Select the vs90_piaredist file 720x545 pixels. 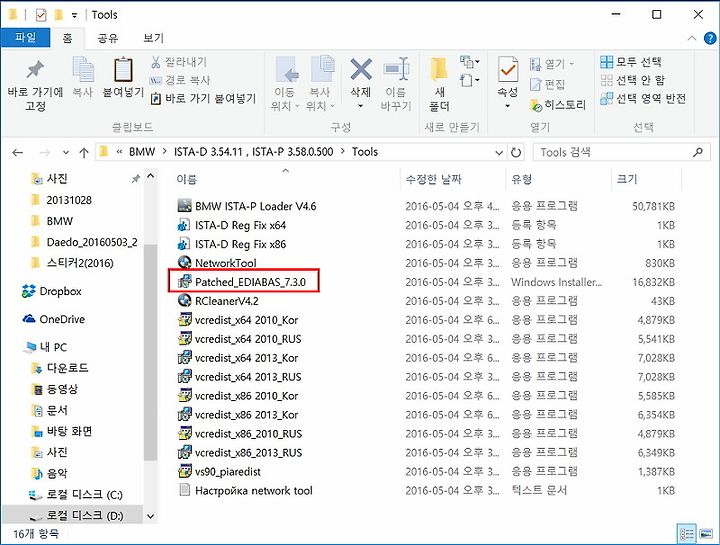point(220,472)
